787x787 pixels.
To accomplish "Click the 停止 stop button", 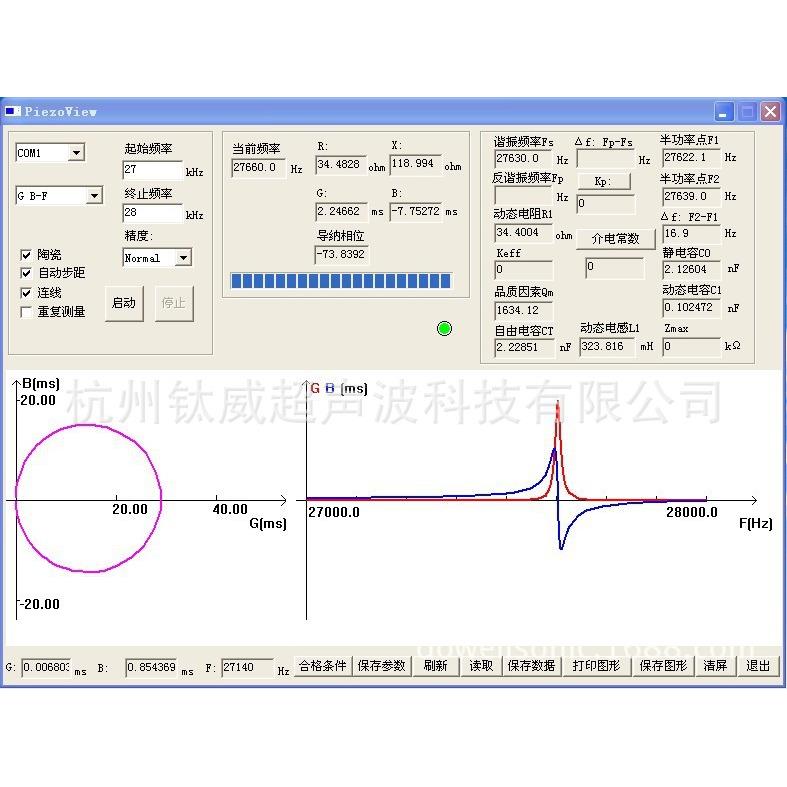I will tap(174, 303).
